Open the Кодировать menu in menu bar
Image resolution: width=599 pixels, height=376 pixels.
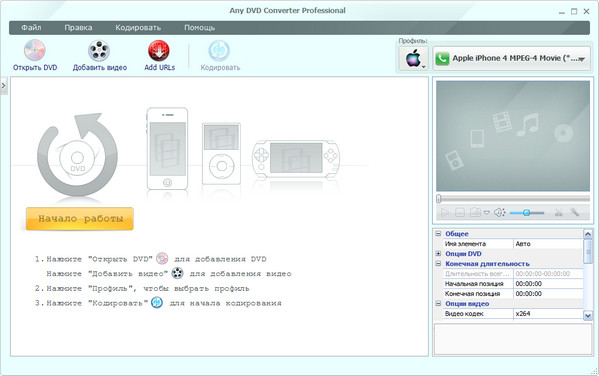pos(138,28)
